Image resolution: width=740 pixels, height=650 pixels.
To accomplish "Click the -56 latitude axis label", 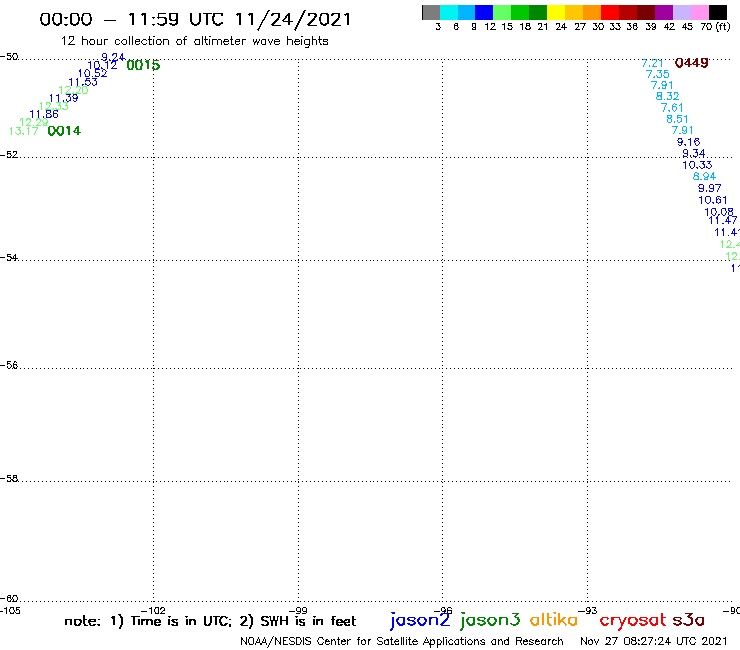I will (x=9, y=365).
